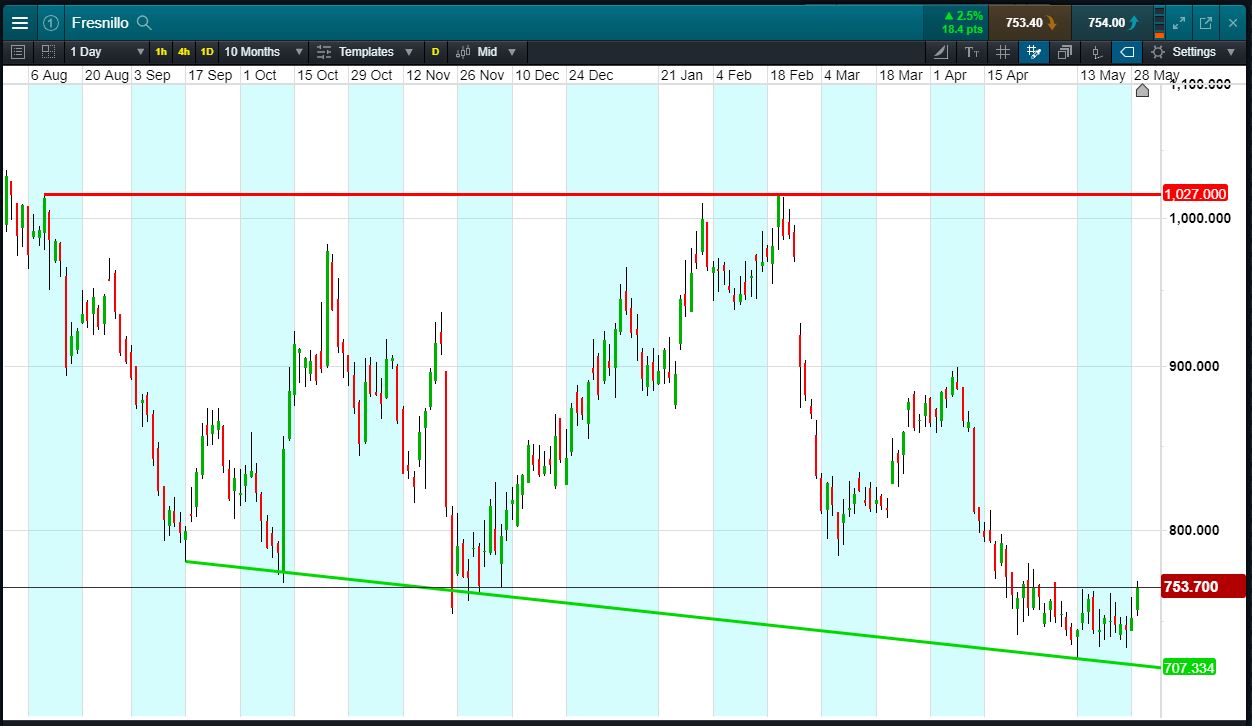Expand chart to full screen

pyautogui.click(x=1179, y=22)
